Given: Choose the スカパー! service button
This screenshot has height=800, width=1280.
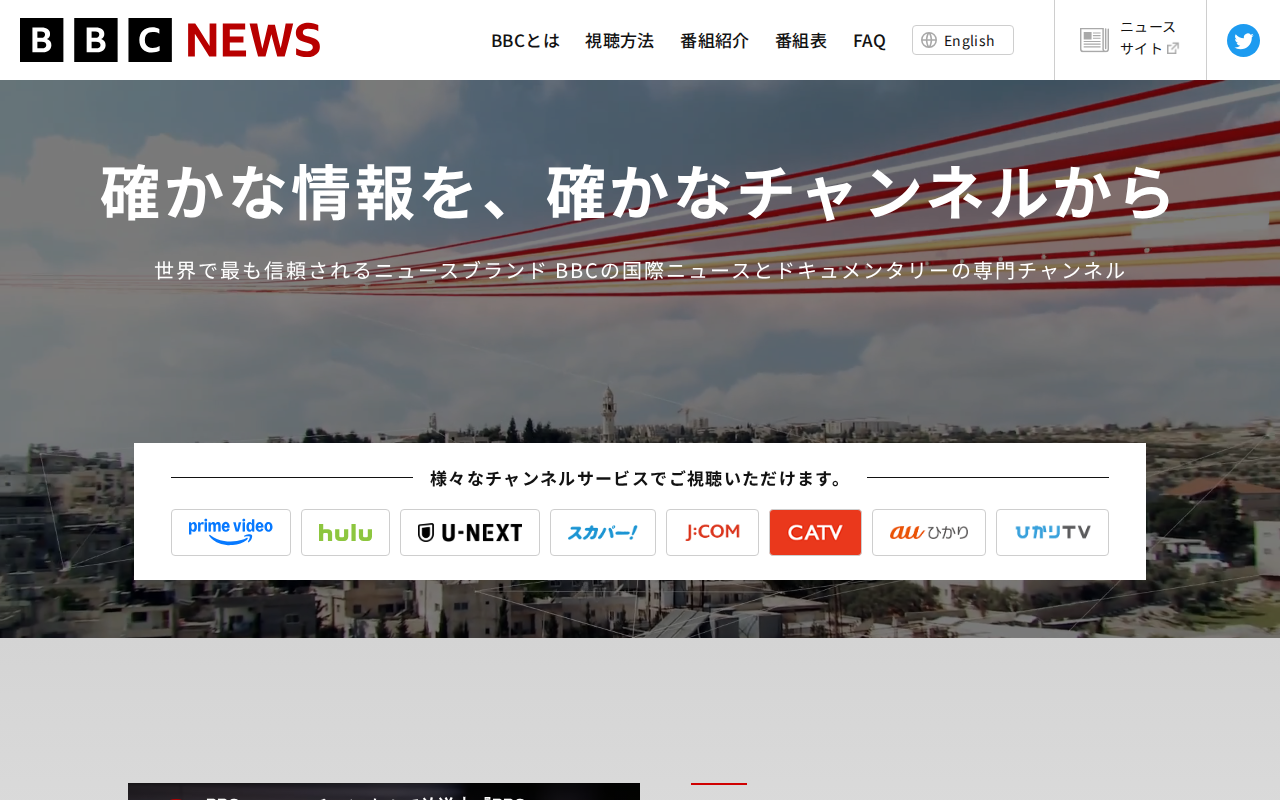Looking at the screenshot, I should click(x=603, y=532).
